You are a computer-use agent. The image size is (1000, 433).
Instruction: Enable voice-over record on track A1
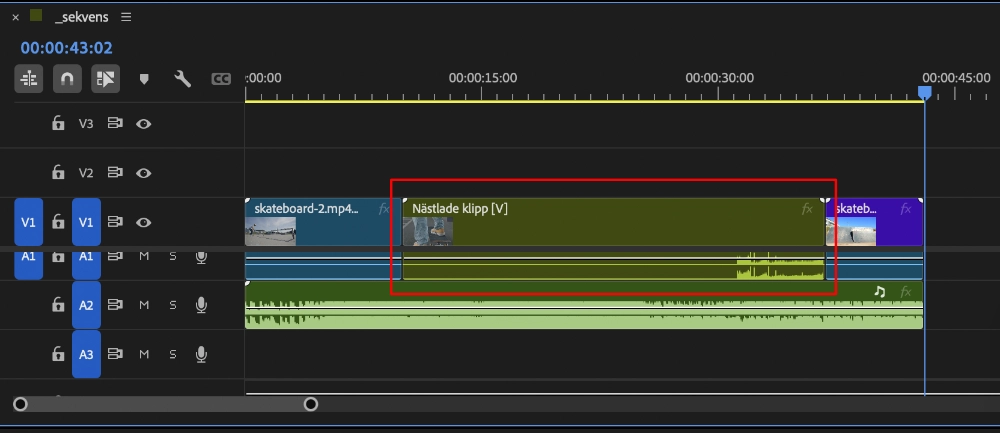click(x=202, y=257)
